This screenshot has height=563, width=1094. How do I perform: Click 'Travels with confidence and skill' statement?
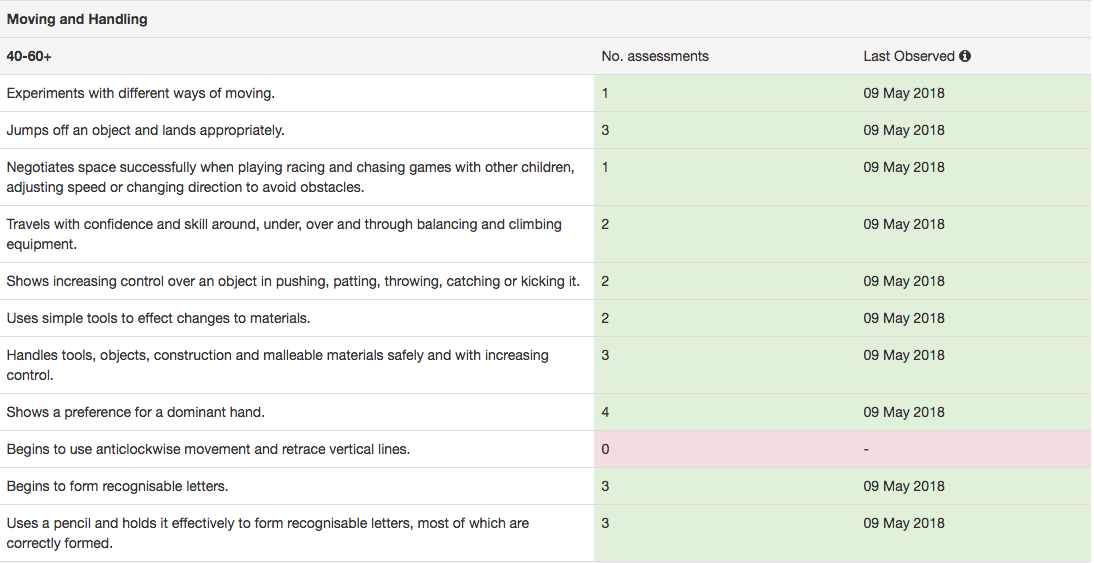tap(284, 234)
